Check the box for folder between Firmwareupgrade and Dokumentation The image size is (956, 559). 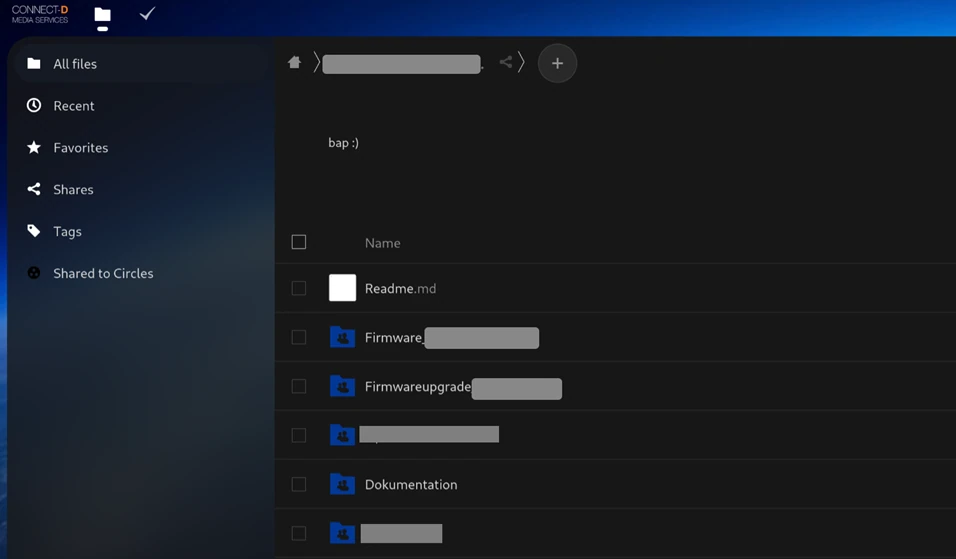(299, 435)
